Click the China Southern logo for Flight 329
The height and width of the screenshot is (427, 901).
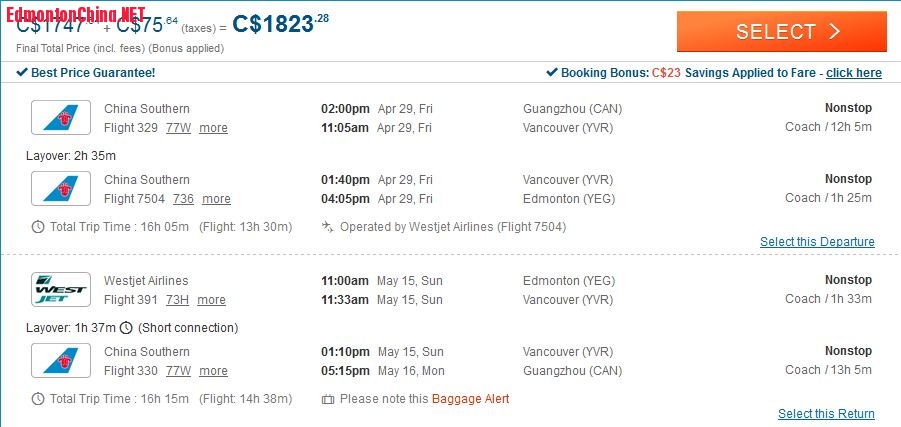[61, 117]
